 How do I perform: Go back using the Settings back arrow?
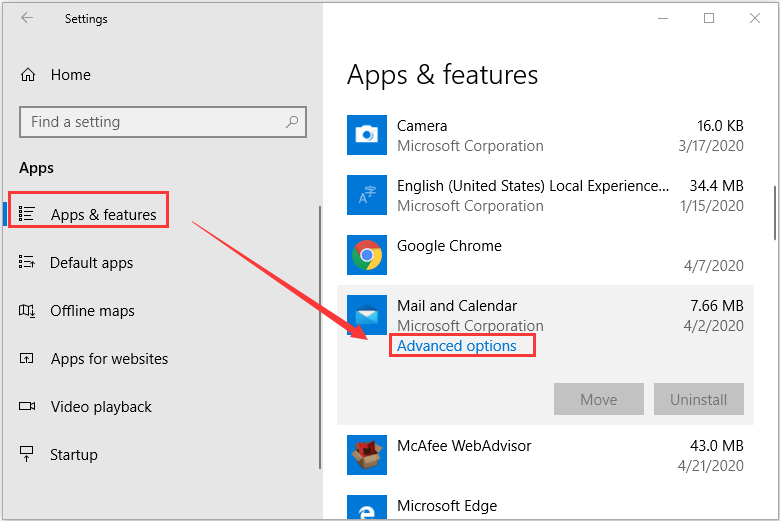coord(27,18)
